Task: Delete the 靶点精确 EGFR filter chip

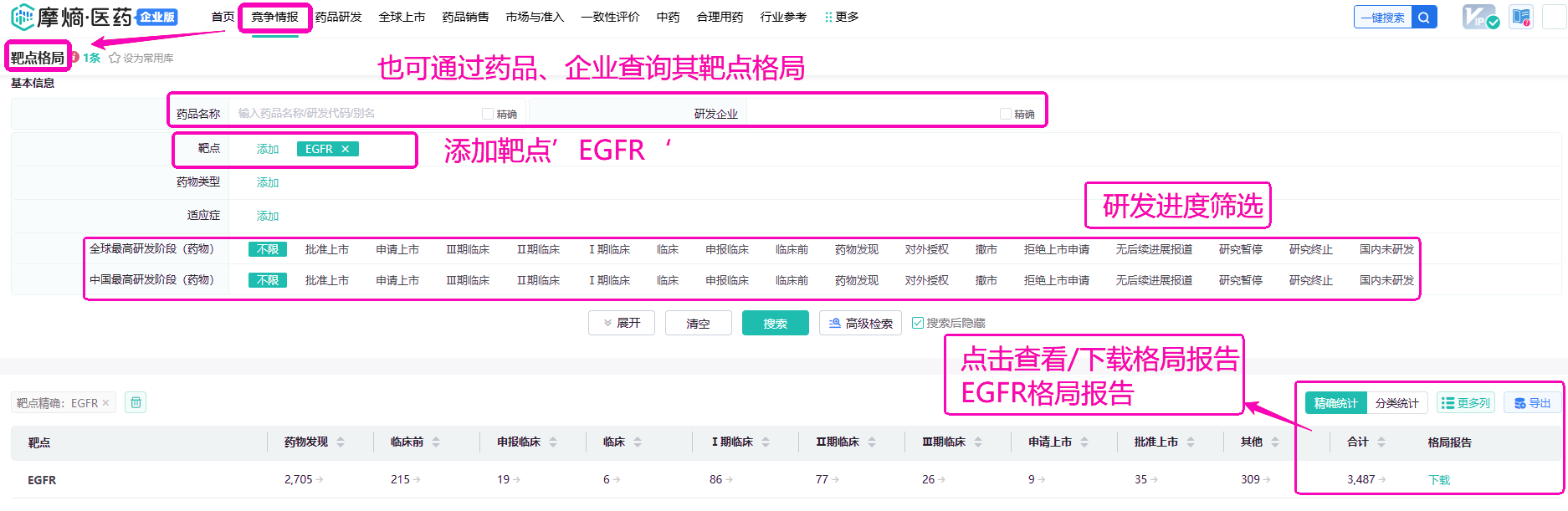Action: coord(105,403)
